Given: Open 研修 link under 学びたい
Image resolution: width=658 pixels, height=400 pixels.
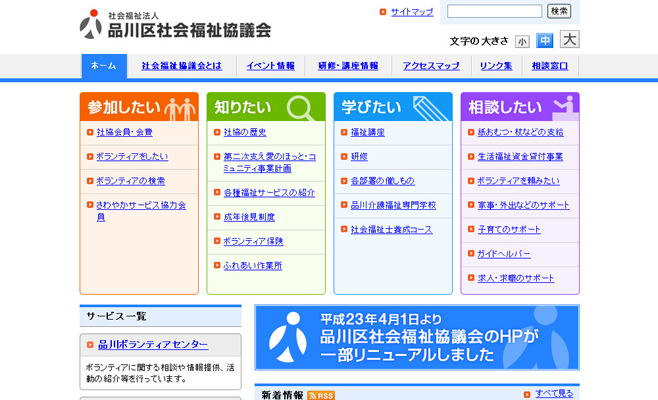Looking at the screenshot, I should (x=359, y=157).
